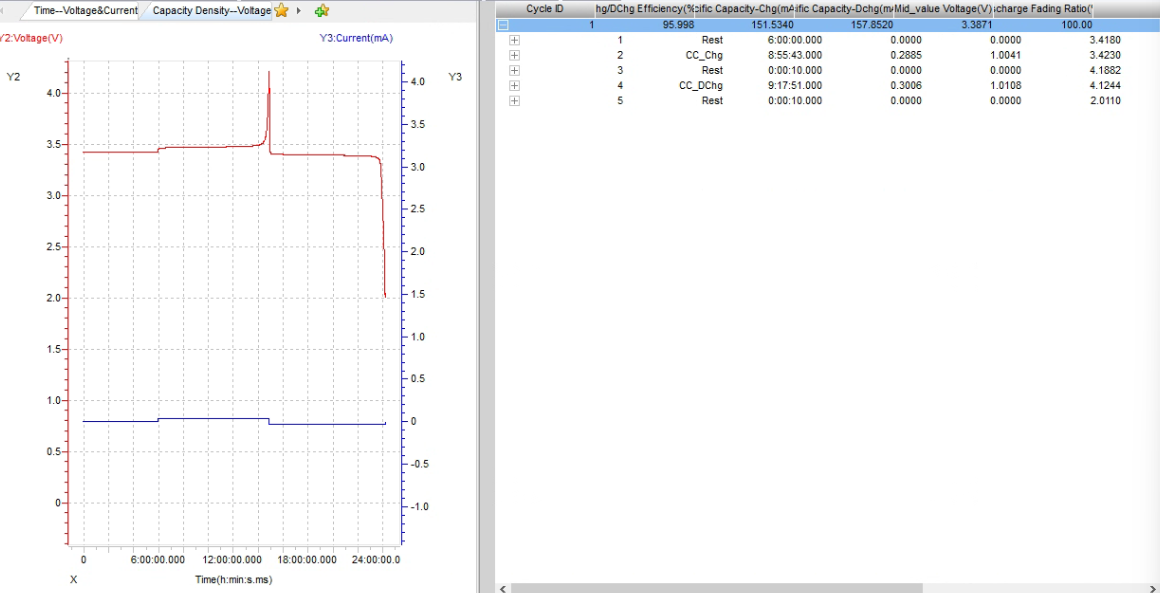The image size is (1160, 593).
Task: Click the 100.00 fading ratio value
Action: pyautogui.click(x=1077, y=24)
